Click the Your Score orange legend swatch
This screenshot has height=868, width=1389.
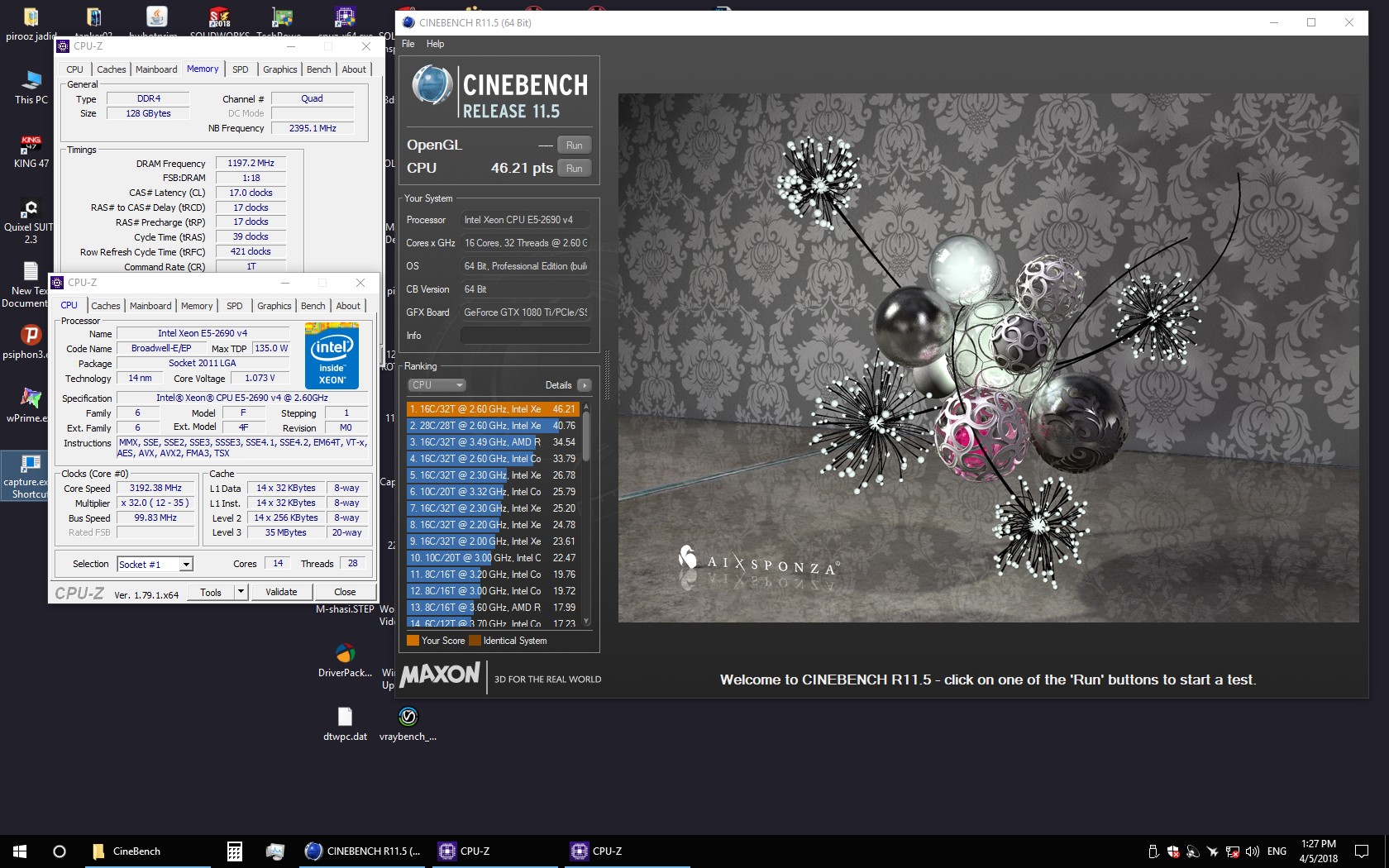413,641
